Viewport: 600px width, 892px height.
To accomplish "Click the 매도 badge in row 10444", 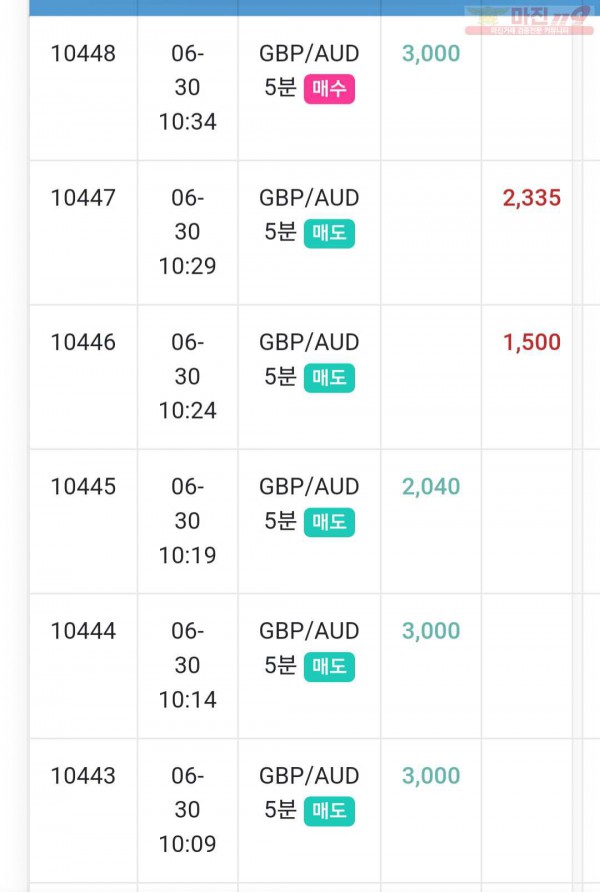I will point(329,667).
